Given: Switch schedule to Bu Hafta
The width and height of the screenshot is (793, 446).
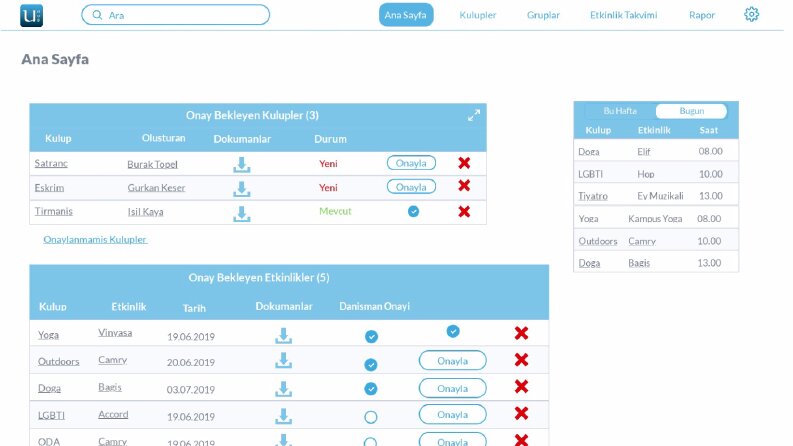Looking at the screenshot, I should coord(620,111).
